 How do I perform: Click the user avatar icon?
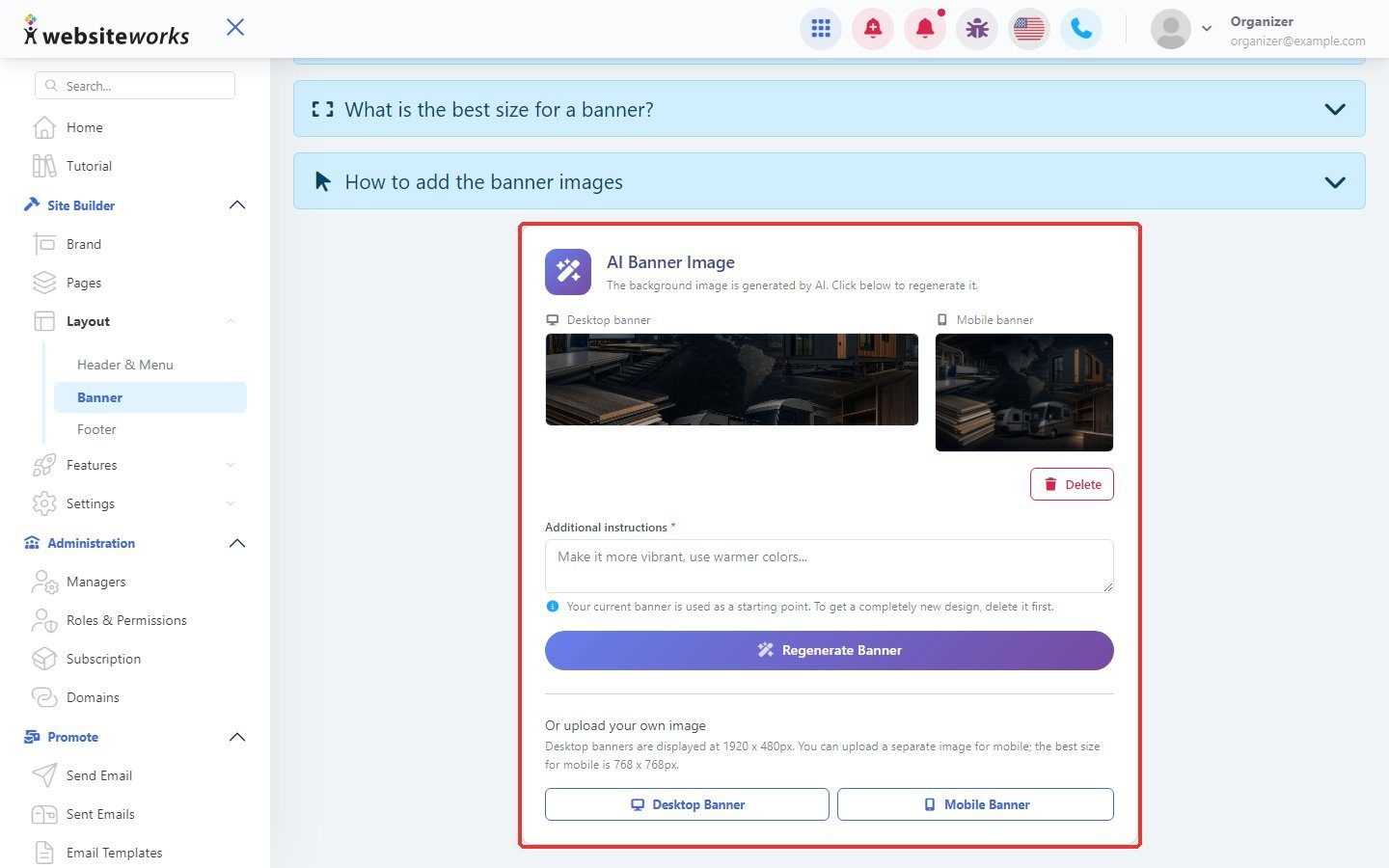point(1171,29)
